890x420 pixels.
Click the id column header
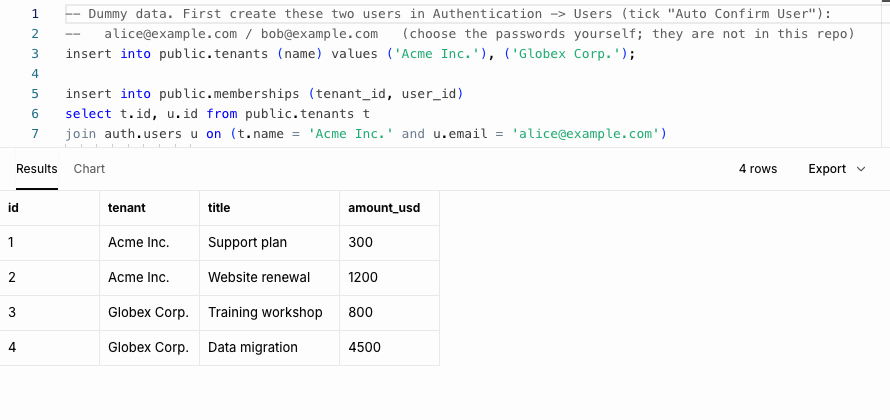pos(49,208)
